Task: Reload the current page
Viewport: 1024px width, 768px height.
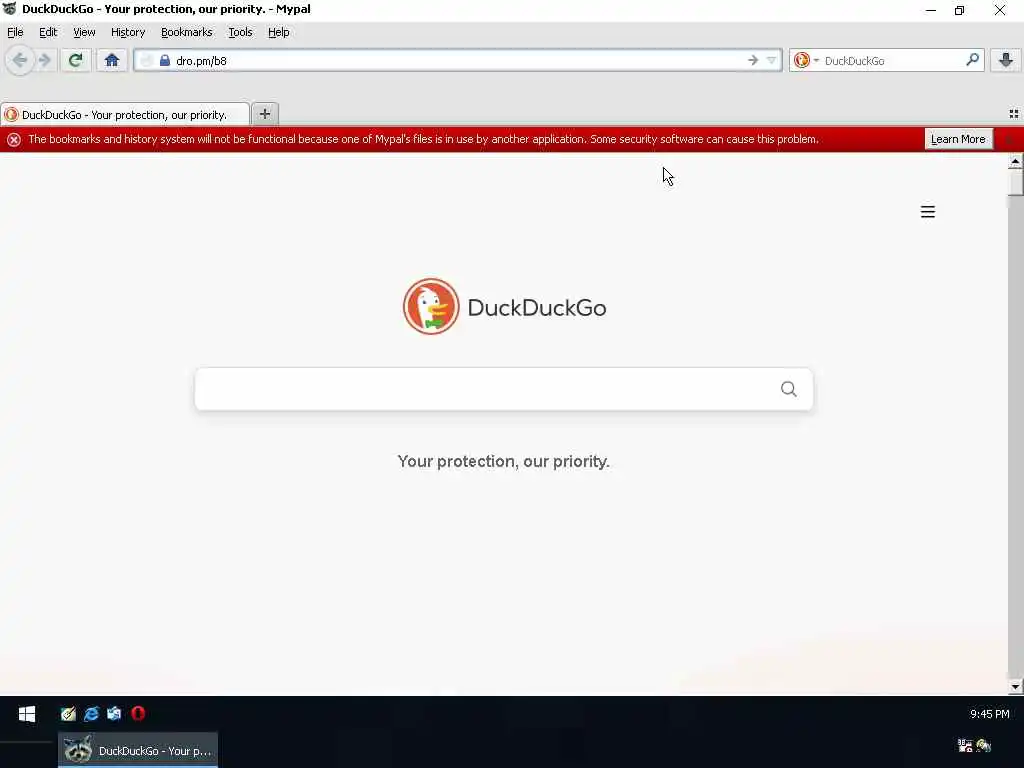Action: pos(76,61)
